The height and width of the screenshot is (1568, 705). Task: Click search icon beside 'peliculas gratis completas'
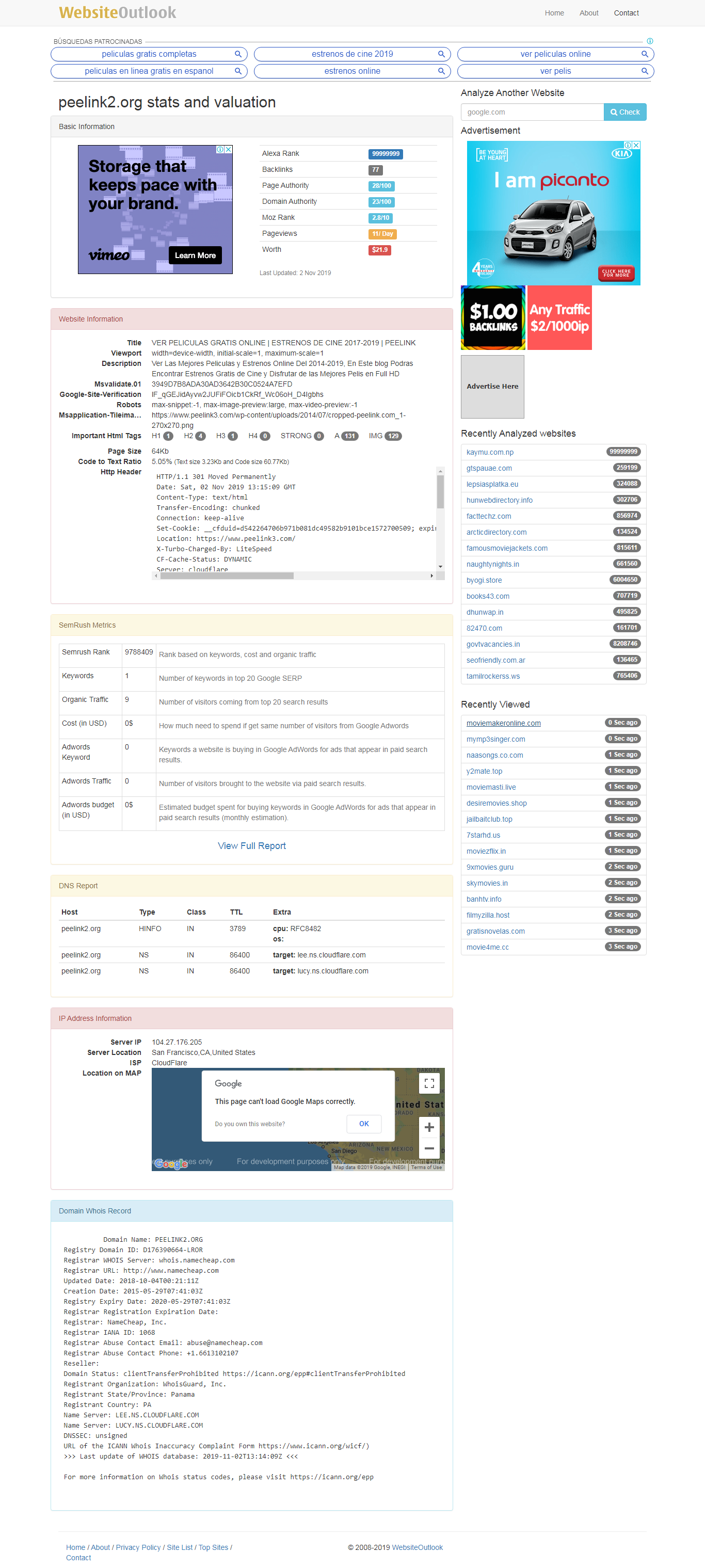coord(238,54)
